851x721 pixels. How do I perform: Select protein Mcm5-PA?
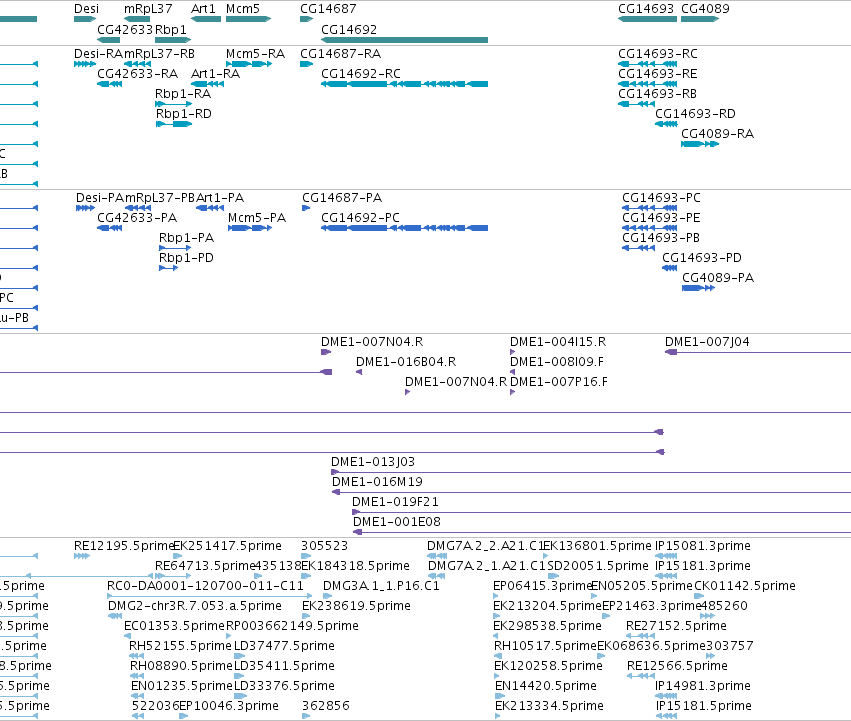[x=250, y=228]
